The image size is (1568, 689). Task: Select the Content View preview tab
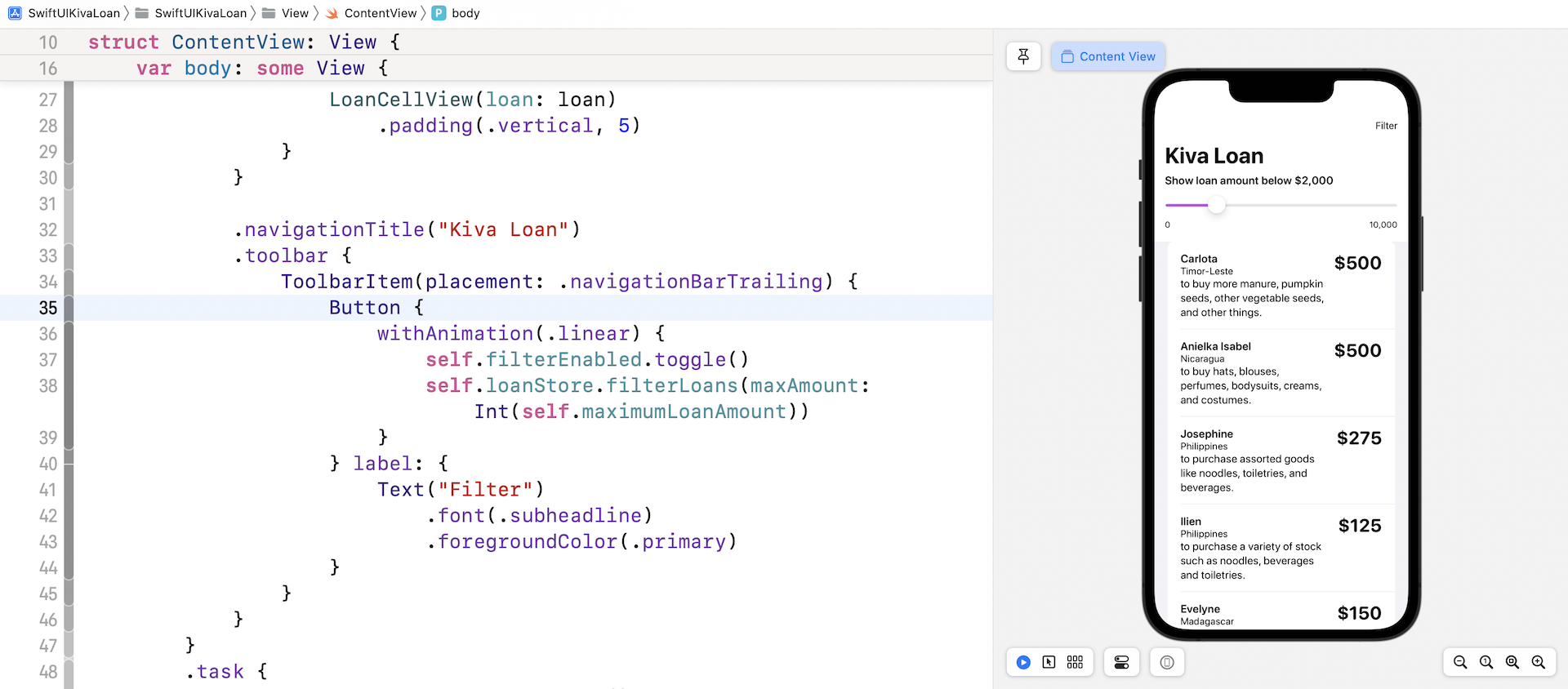(x=1108, y=56)
